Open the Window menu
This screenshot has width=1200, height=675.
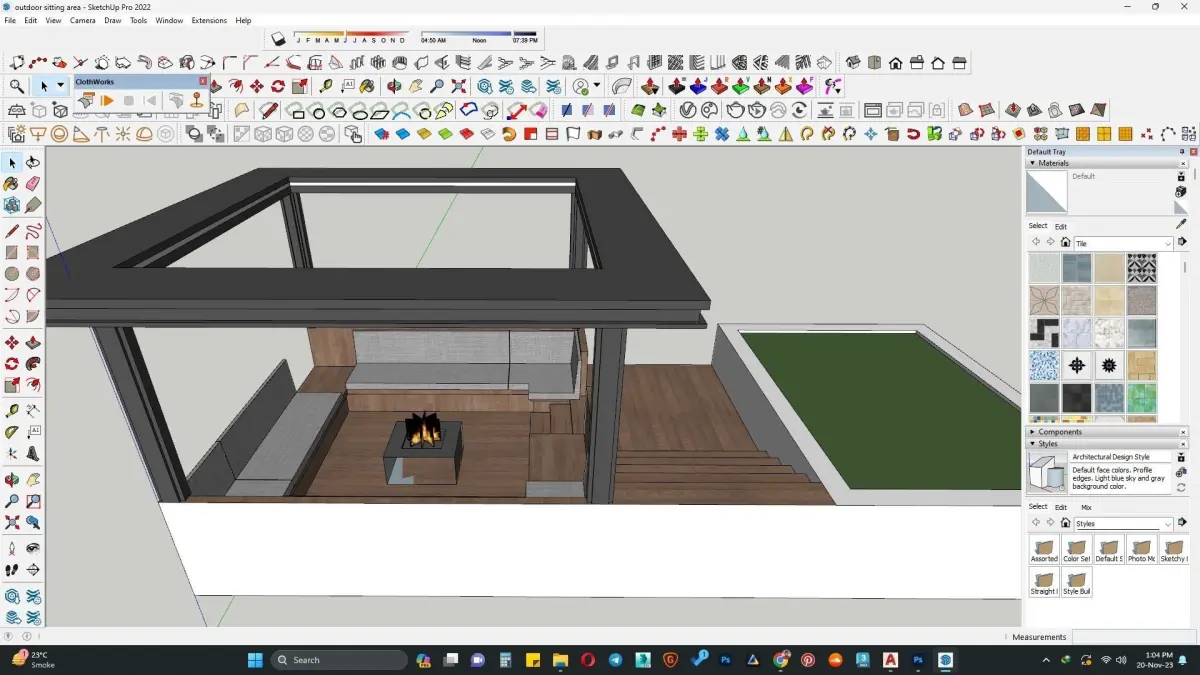pos(169,20)
